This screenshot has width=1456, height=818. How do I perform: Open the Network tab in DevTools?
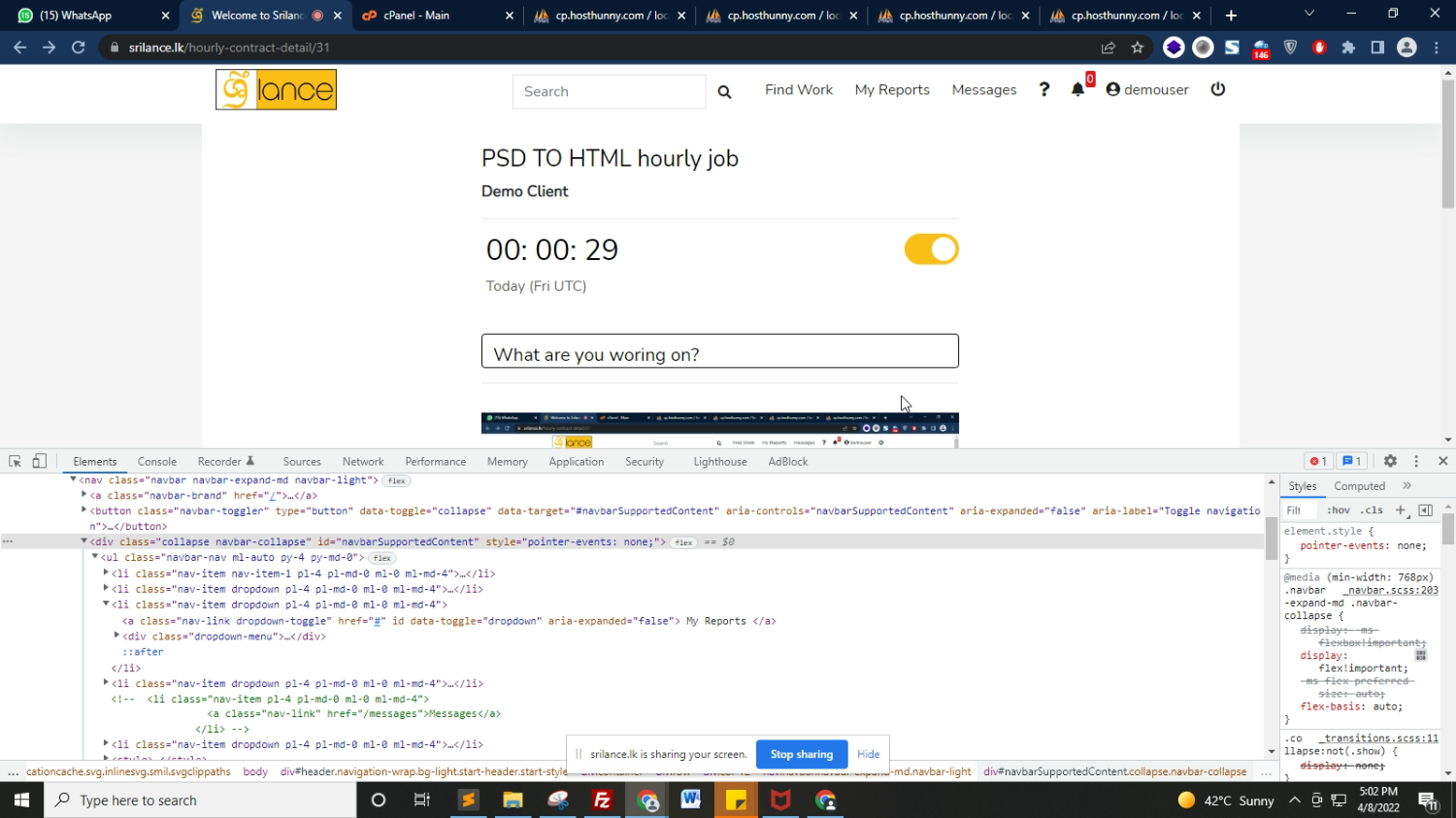362,462
